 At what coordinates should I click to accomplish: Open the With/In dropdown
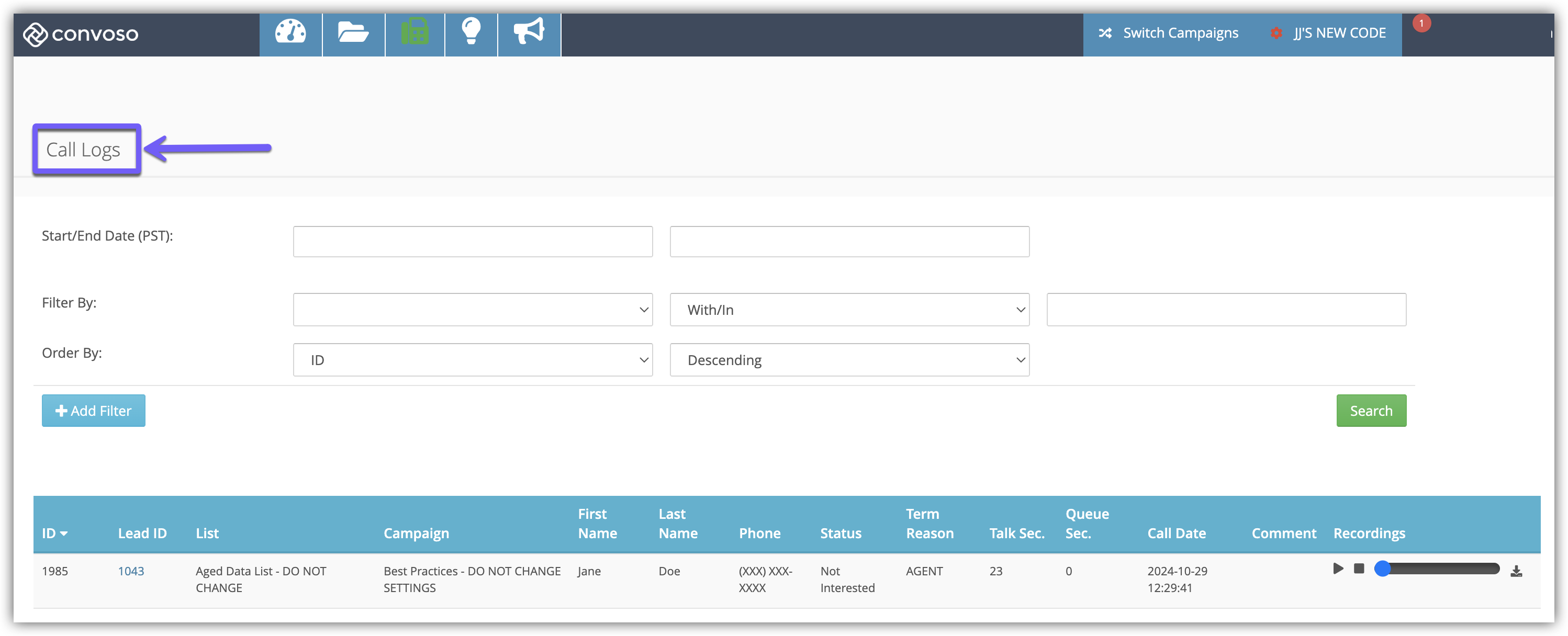849,310
